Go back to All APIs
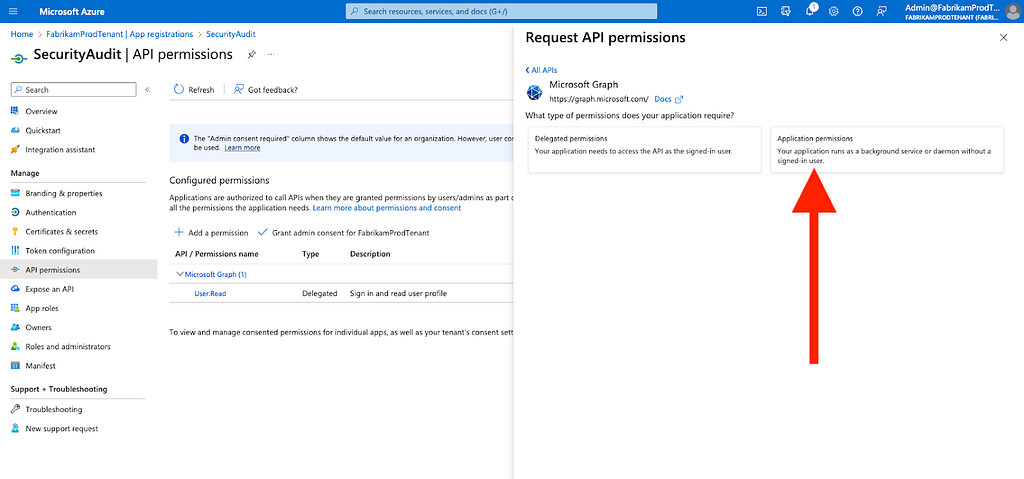This screenshot has width=1024, height=479. point(541,70)
